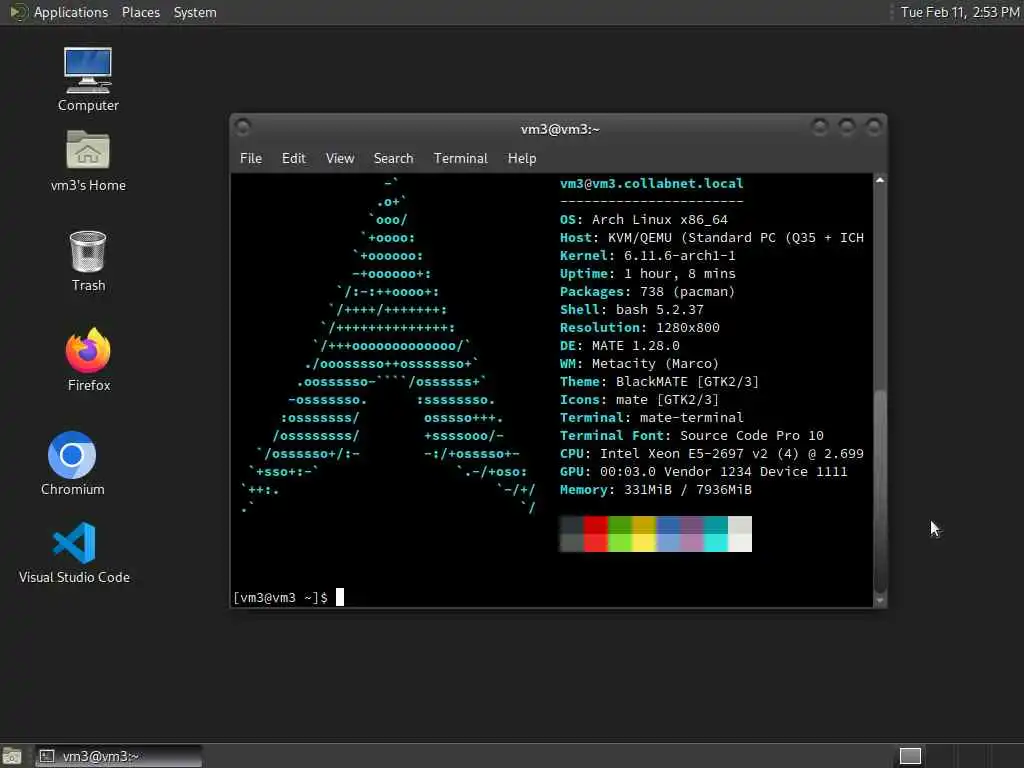Image resolution: width=1024 pixels, height=768 pixels.
Task: Open the Places menu
Action: (x=140, y=12)
